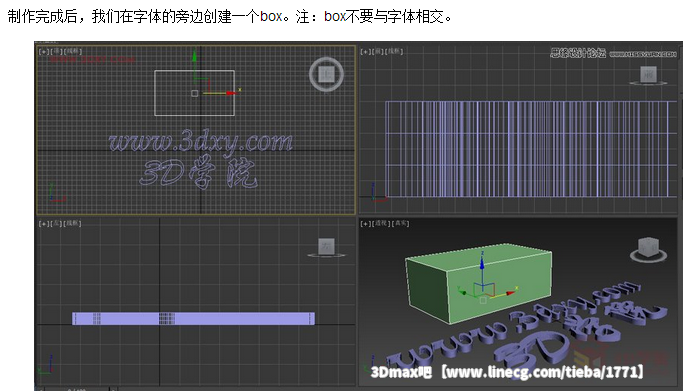Open the 透视 view label menu

[x=381, y=223]
